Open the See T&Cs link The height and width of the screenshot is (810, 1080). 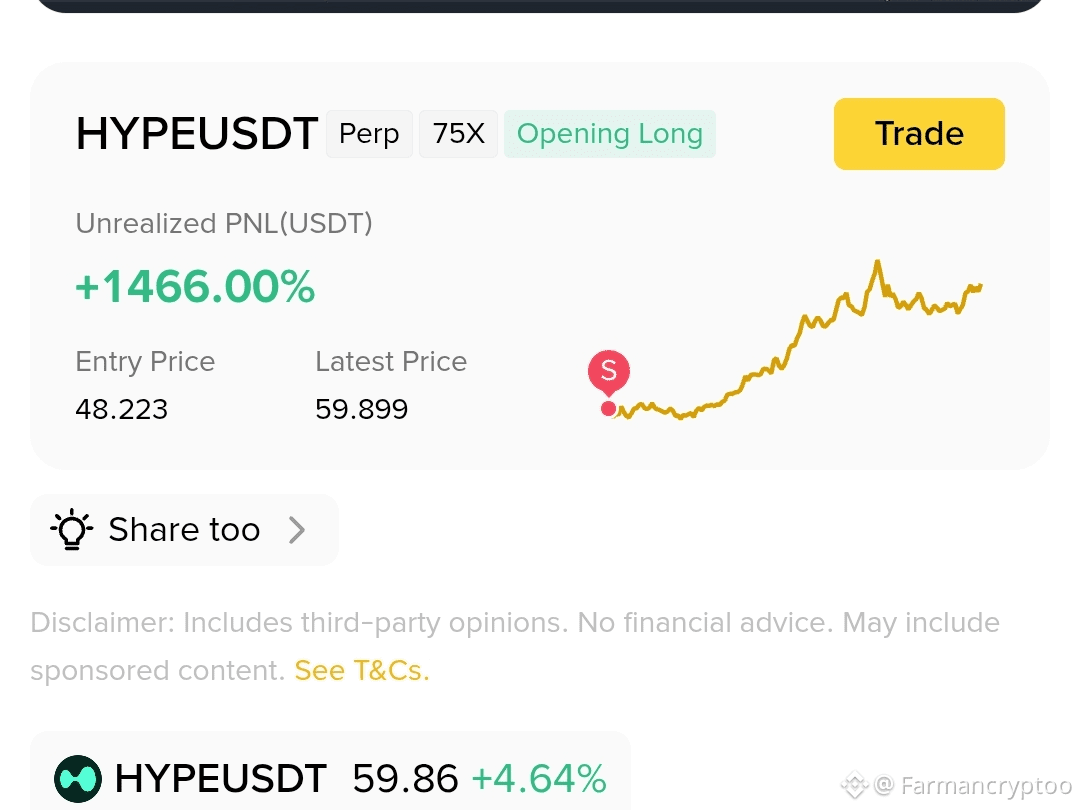coord(362,670)
